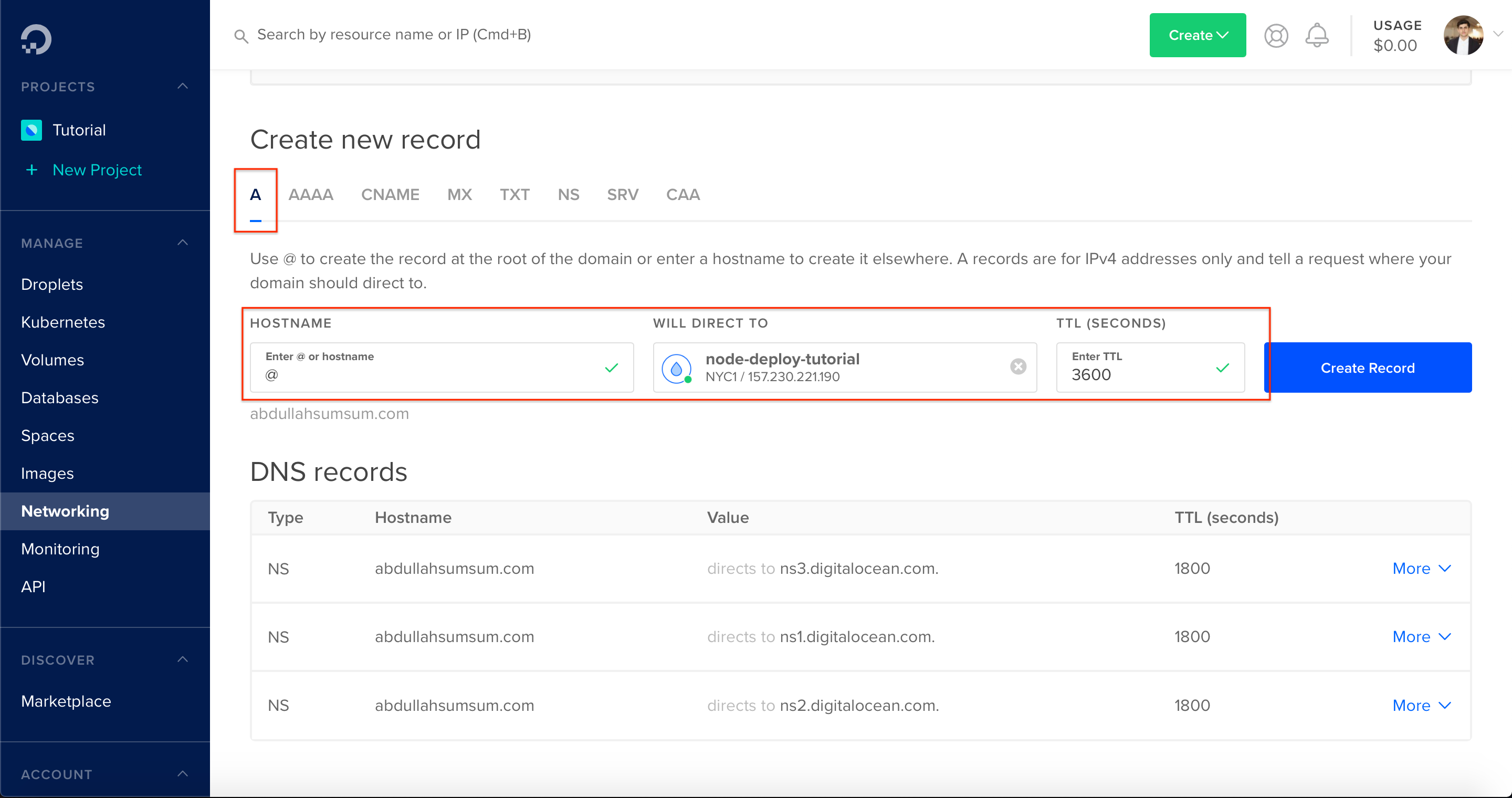Click the Enter TTL input field
The width and height of the screenshot is (1512, 798).
pyautogui.click(x=1150, y=367)
